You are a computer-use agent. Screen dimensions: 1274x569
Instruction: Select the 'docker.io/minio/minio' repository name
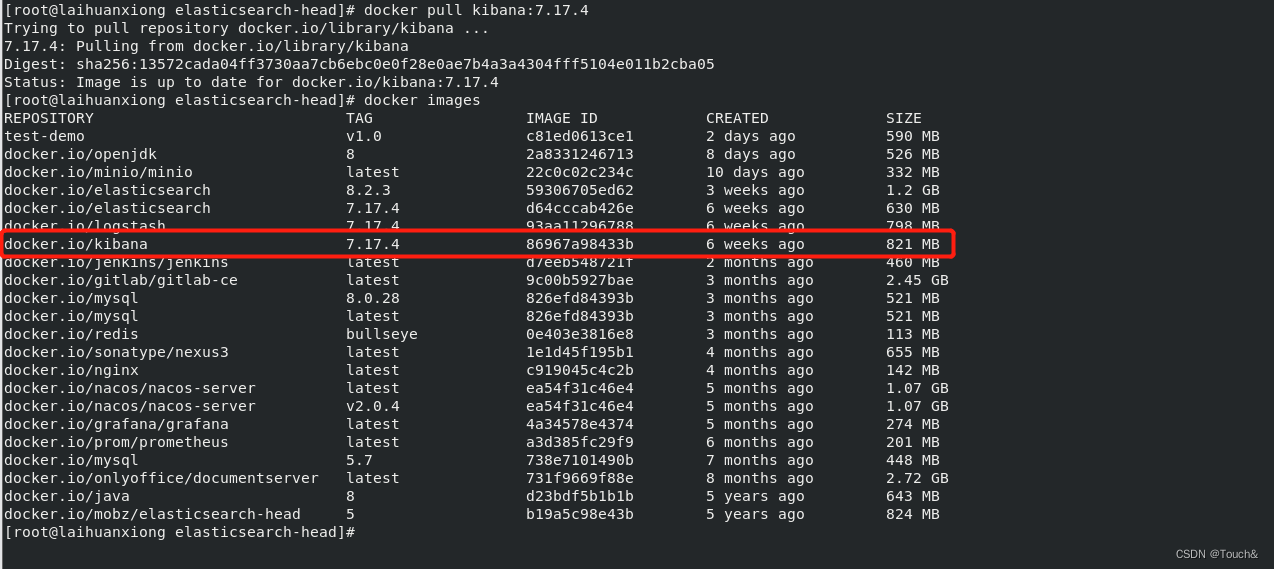(98, 172)
